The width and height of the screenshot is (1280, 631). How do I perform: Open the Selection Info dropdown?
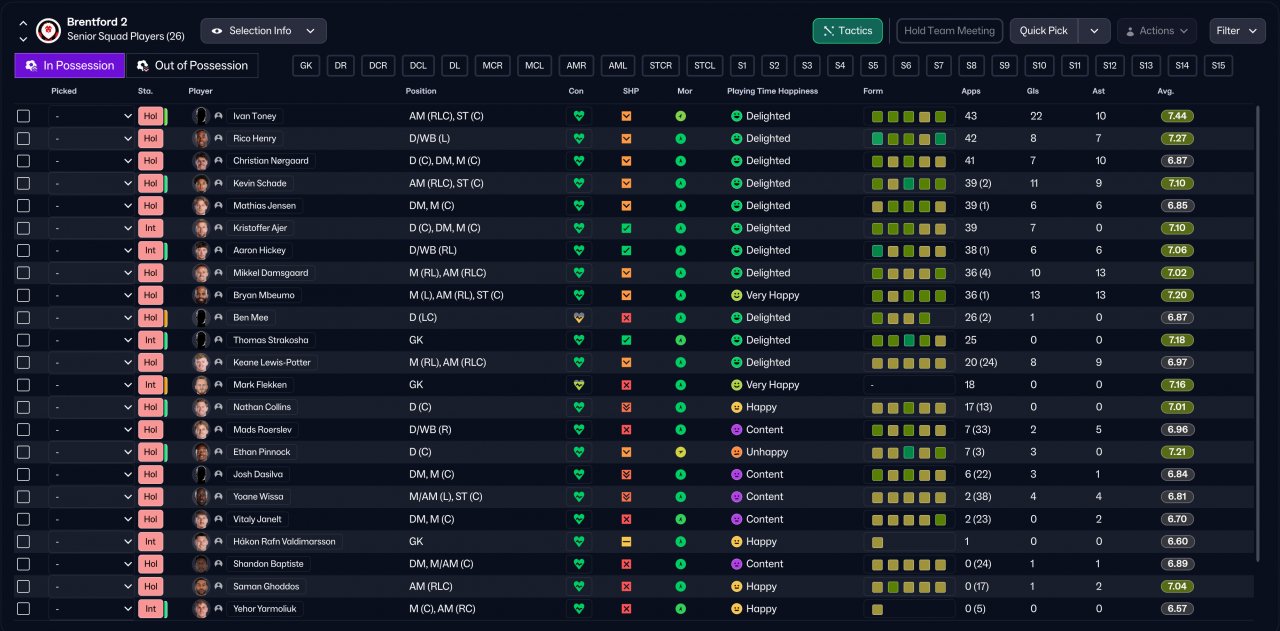tap(264, 31)
